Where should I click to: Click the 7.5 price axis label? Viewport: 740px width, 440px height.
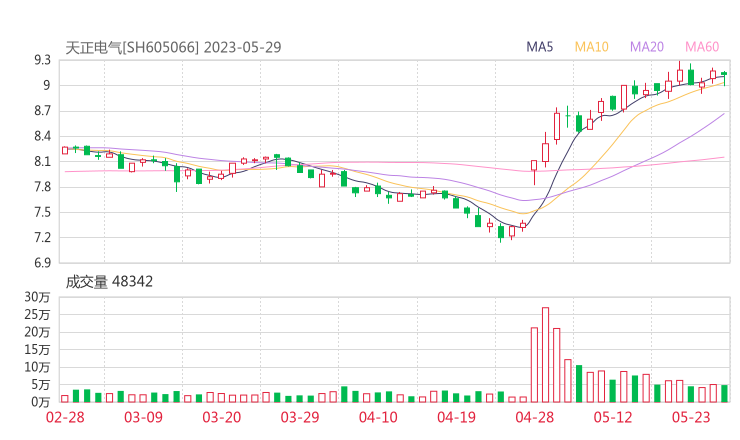point(42,212)
